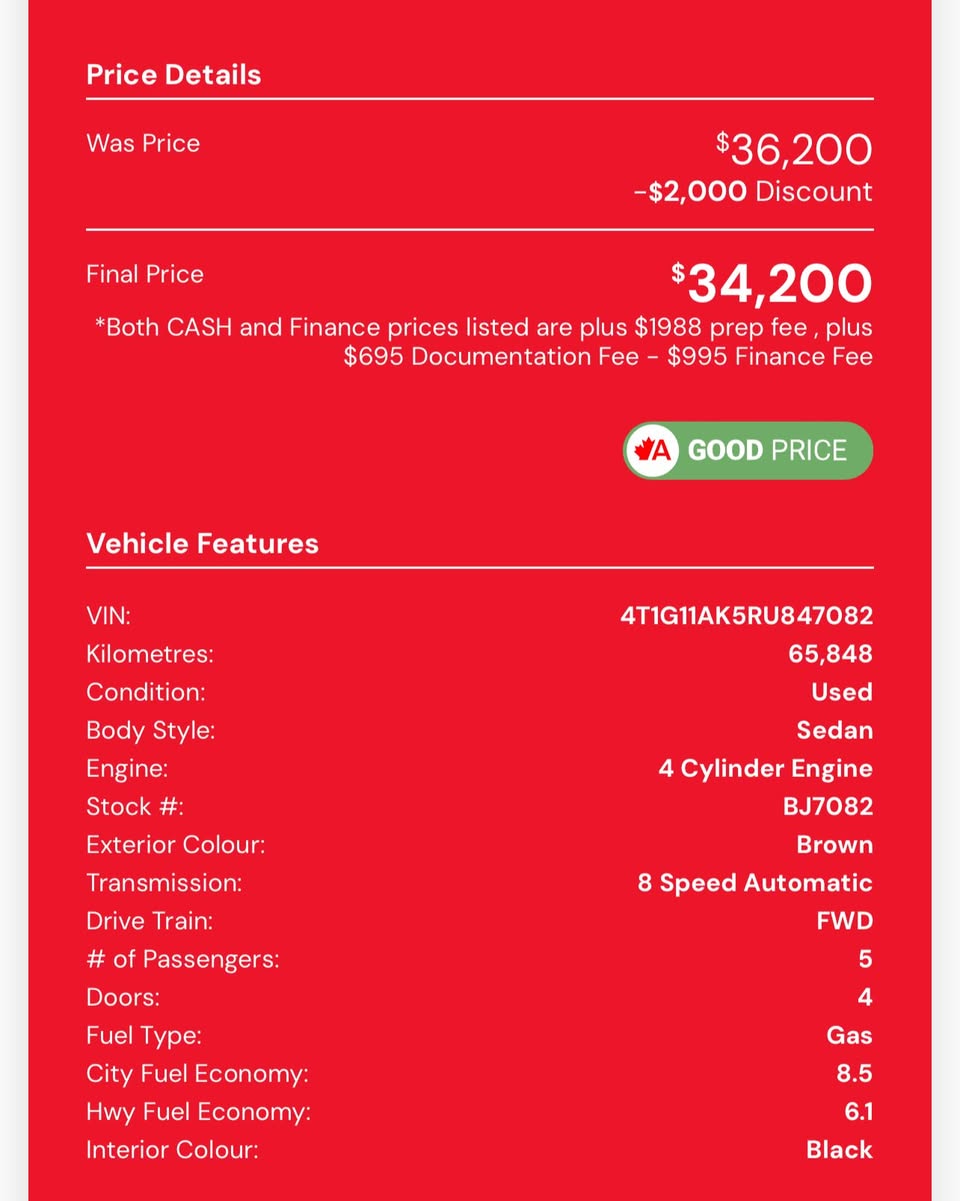Select the 8 Speed Automatic transmission value
960x1201 pixels.
[755, 883]
